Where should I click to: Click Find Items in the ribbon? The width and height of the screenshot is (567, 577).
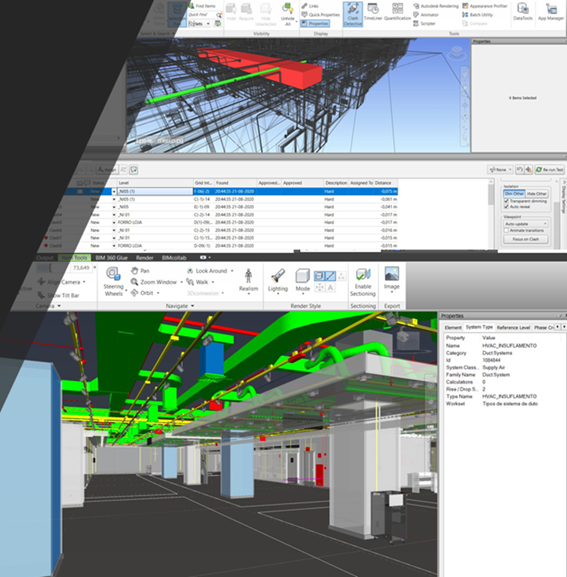pyautogui.click(x=202, y=6)
